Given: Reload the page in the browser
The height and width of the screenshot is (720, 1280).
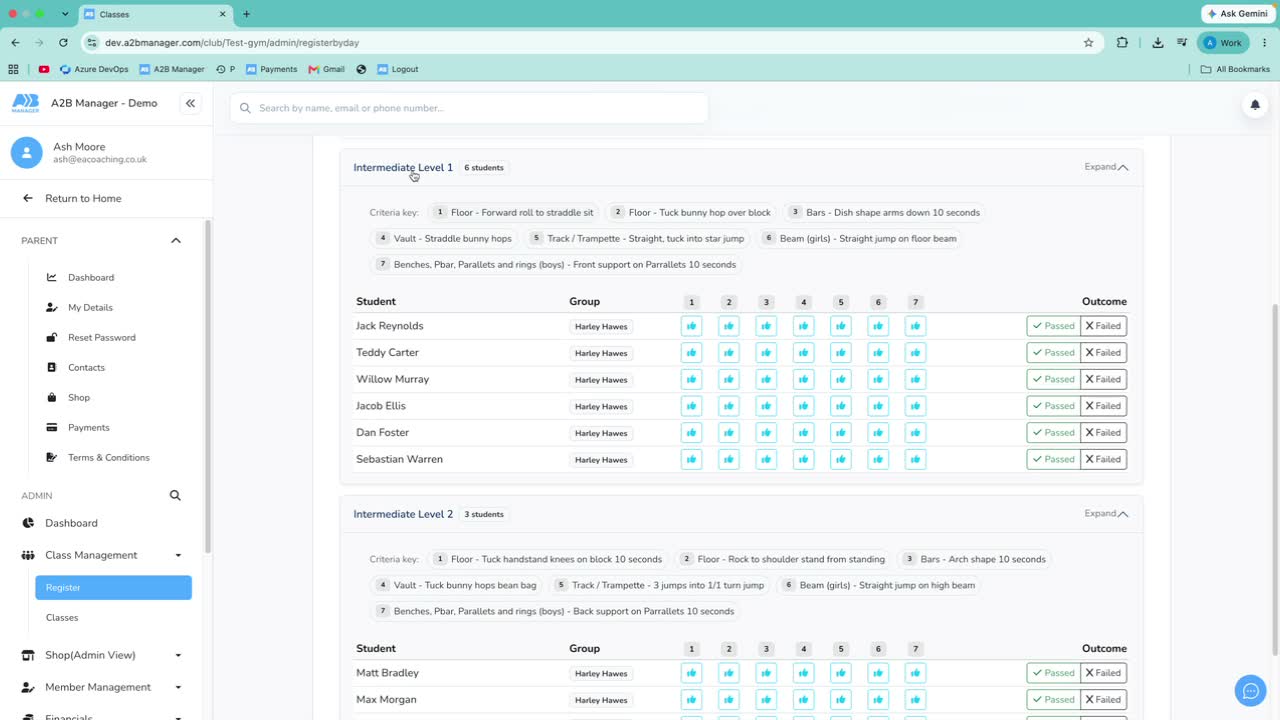Looking at the screenshot, I should pyautogui.click(x=64, y=43).
